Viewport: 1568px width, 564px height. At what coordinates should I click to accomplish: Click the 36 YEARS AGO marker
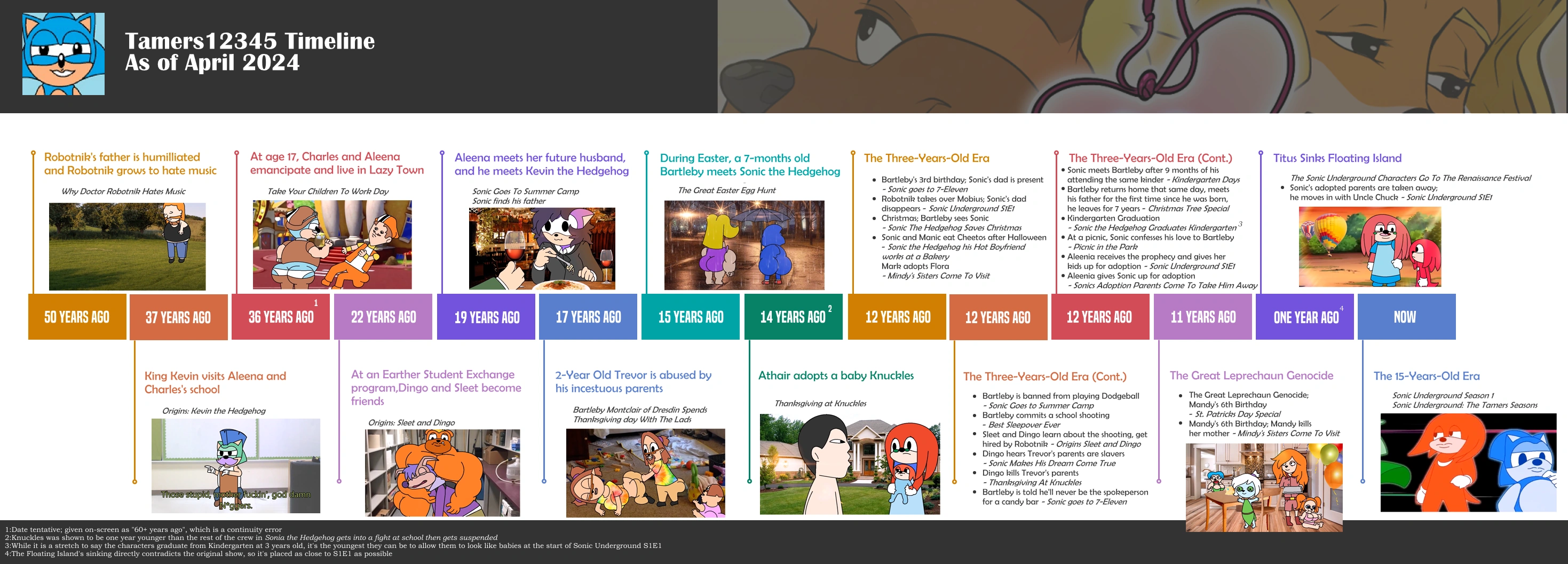[281, 317]
